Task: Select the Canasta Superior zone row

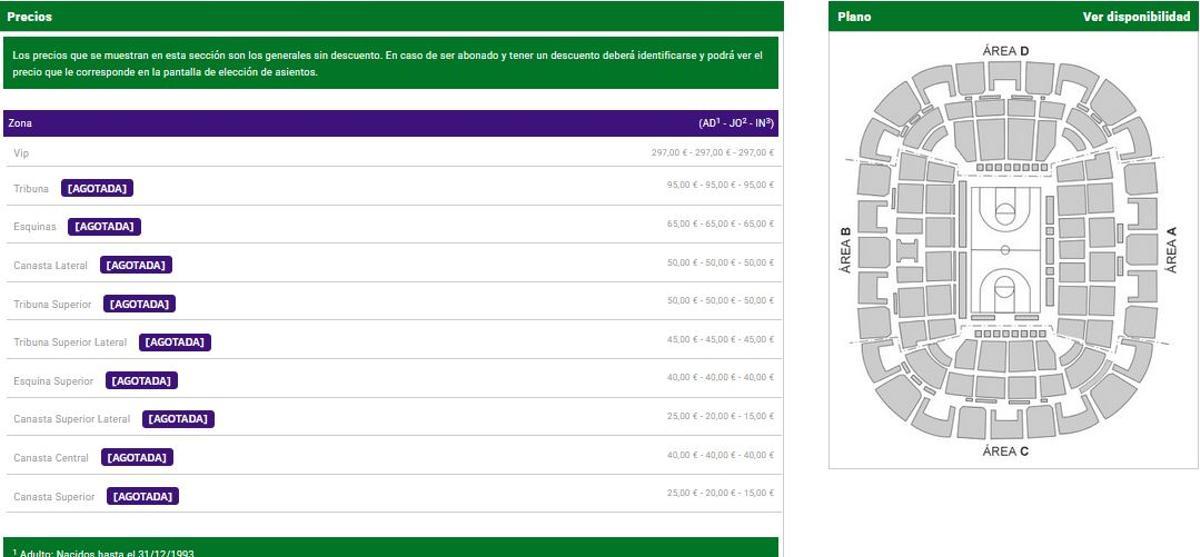Action: (391, 495)
